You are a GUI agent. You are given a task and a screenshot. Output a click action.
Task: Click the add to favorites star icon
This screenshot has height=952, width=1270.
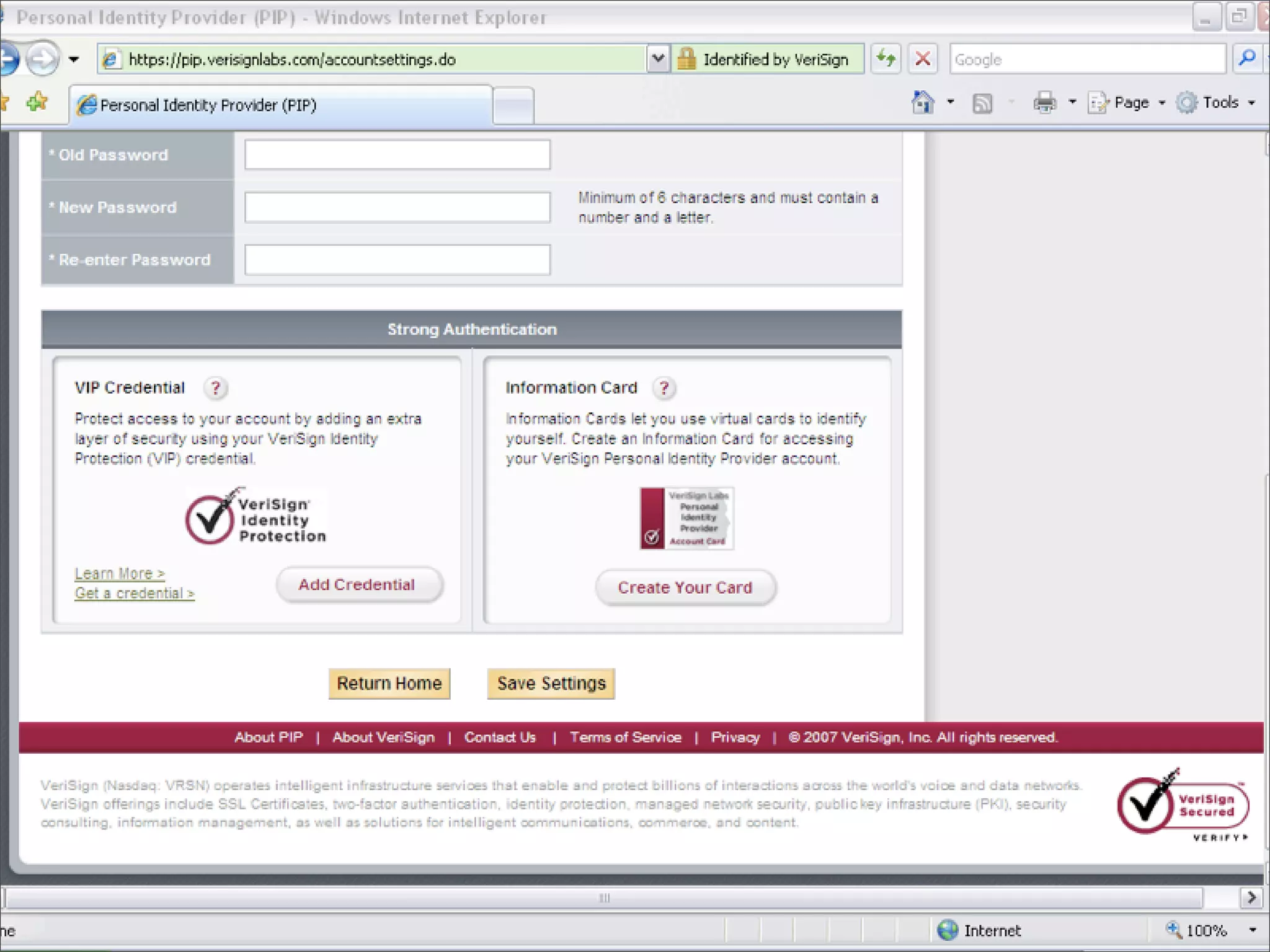[37, 102]
